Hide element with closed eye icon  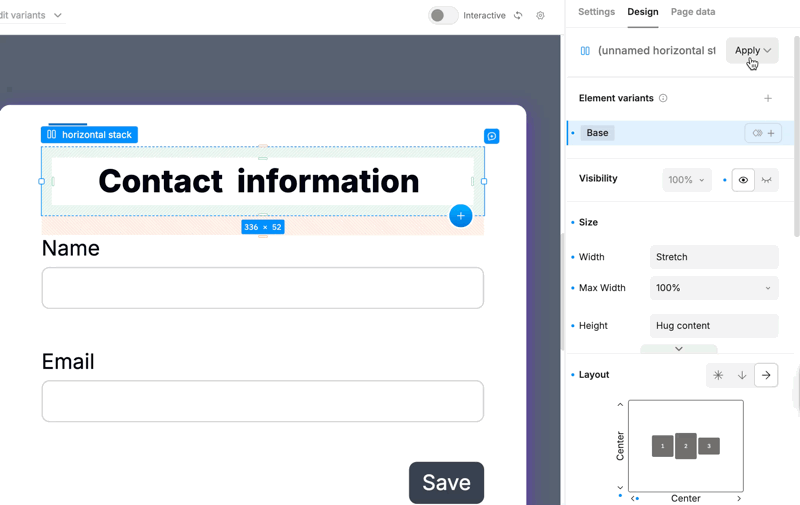coord(767,180)
